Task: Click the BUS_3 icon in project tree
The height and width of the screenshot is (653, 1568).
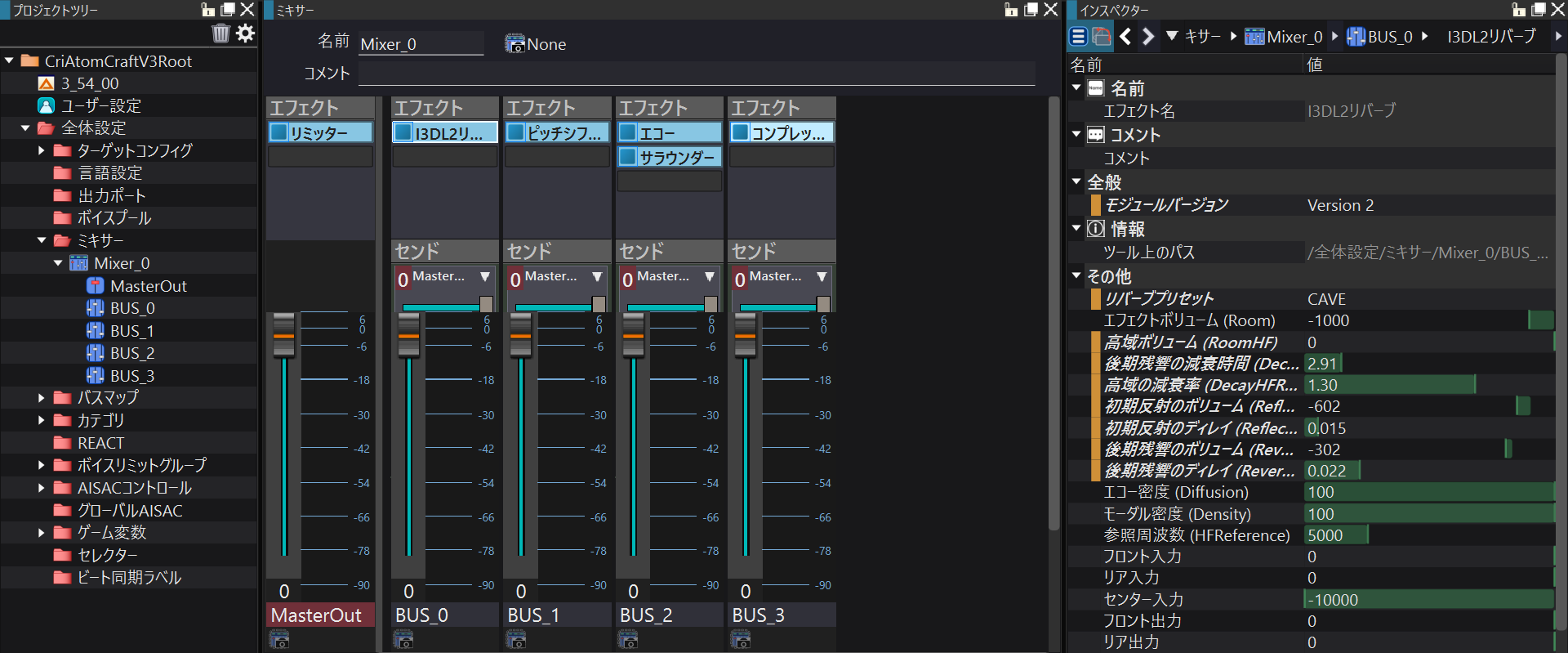Action: coord(96,376)
